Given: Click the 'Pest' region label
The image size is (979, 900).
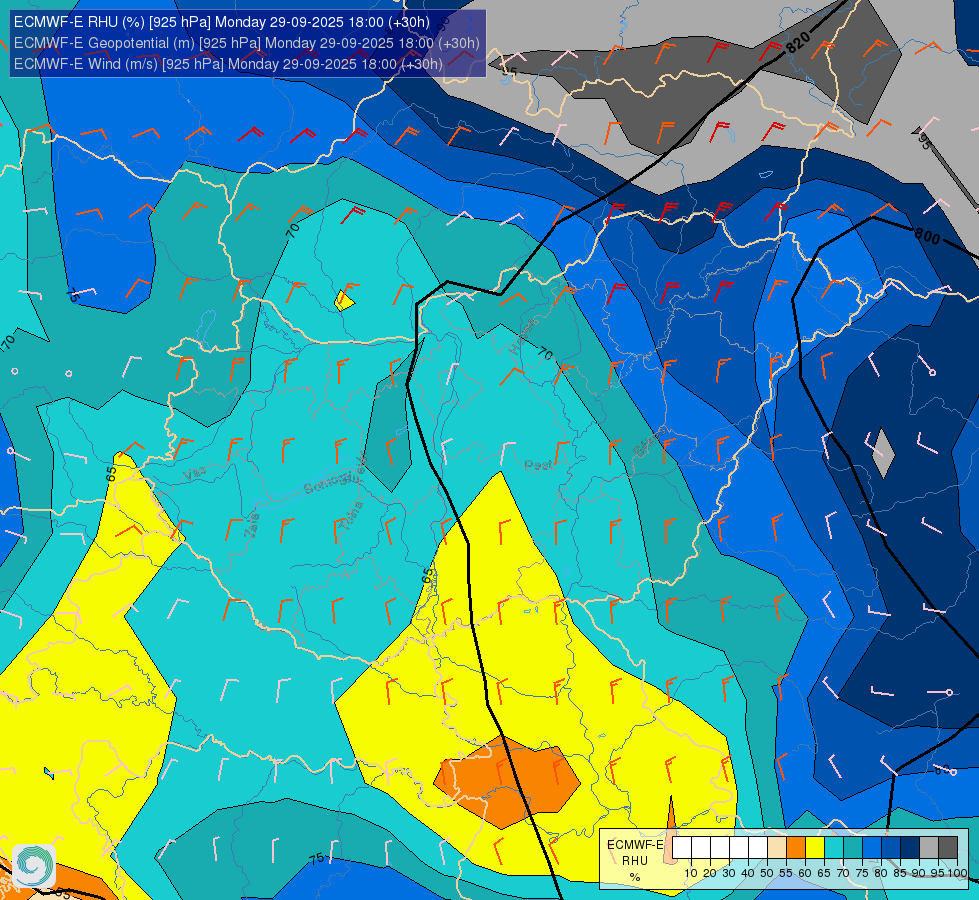Looking at the screenshot, I should pos(538,465).
